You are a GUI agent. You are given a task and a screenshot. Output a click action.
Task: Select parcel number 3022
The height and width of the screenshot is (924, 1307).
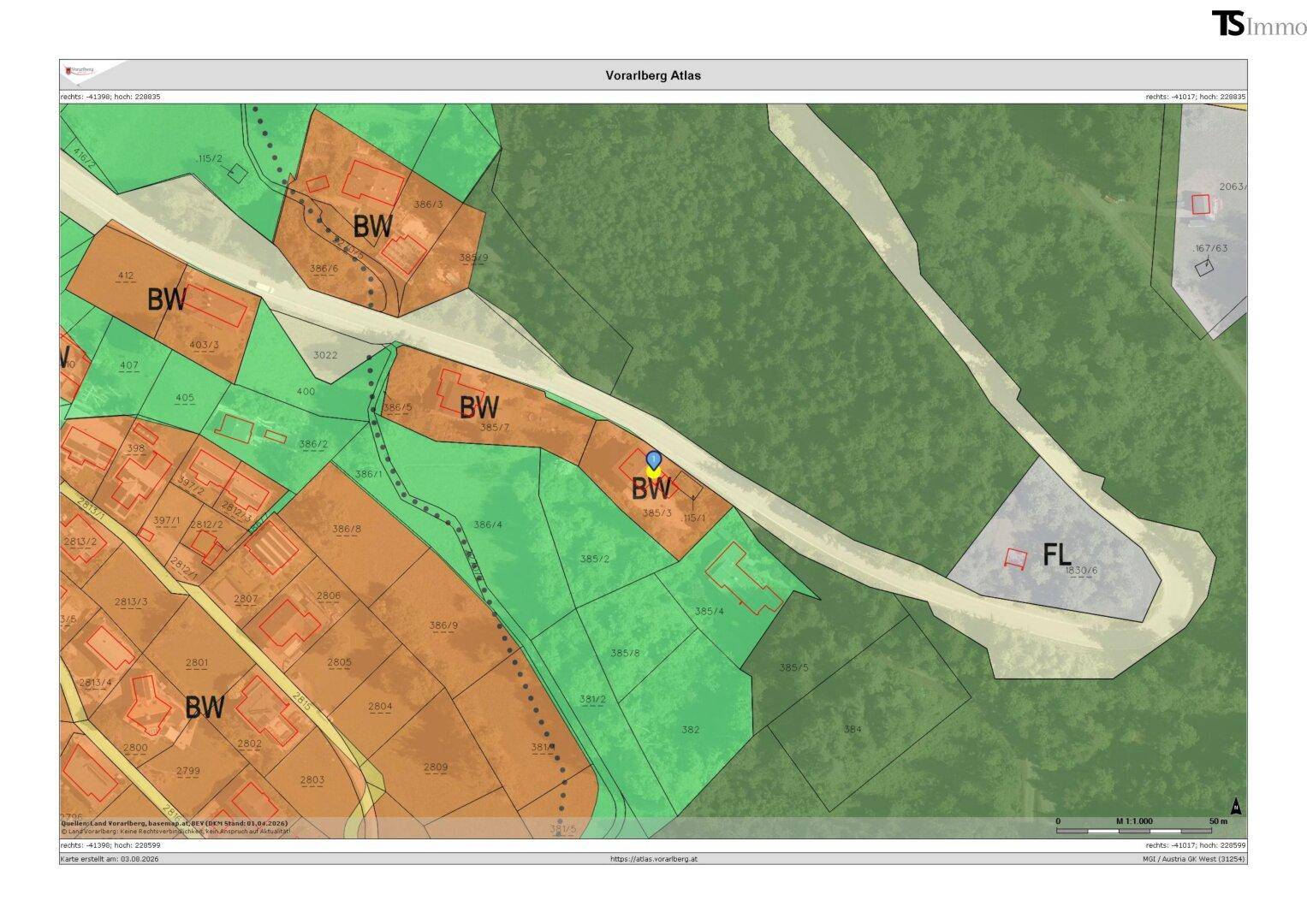pyautogui.click(x=325, y=355)
